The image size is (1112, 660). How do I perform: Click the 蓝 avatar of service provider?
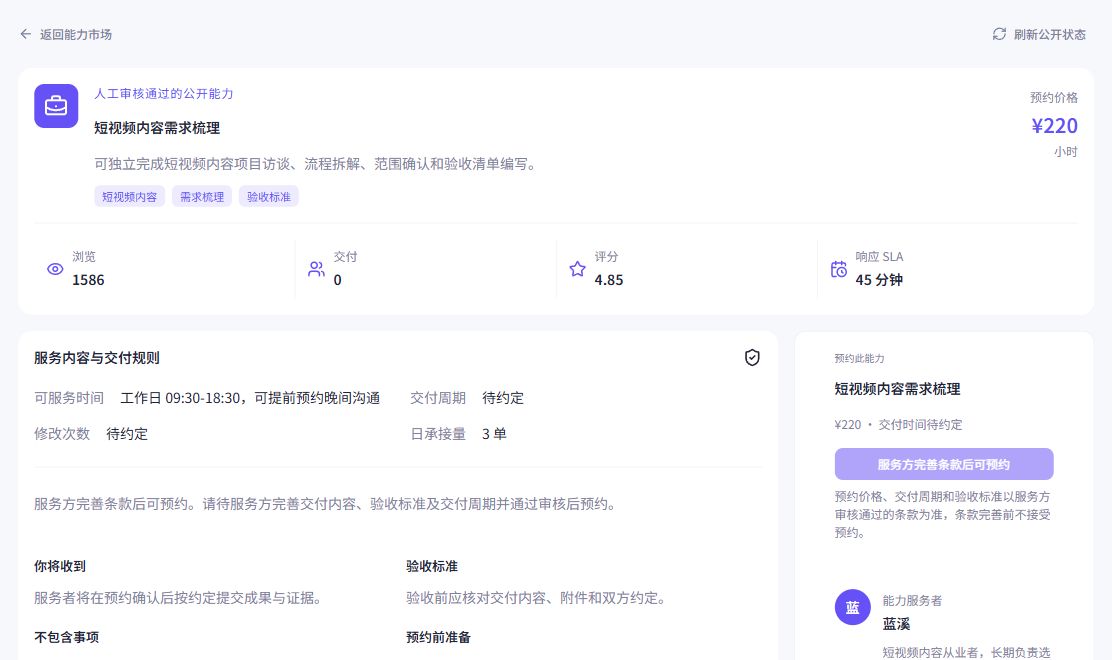tap(852, 608)
